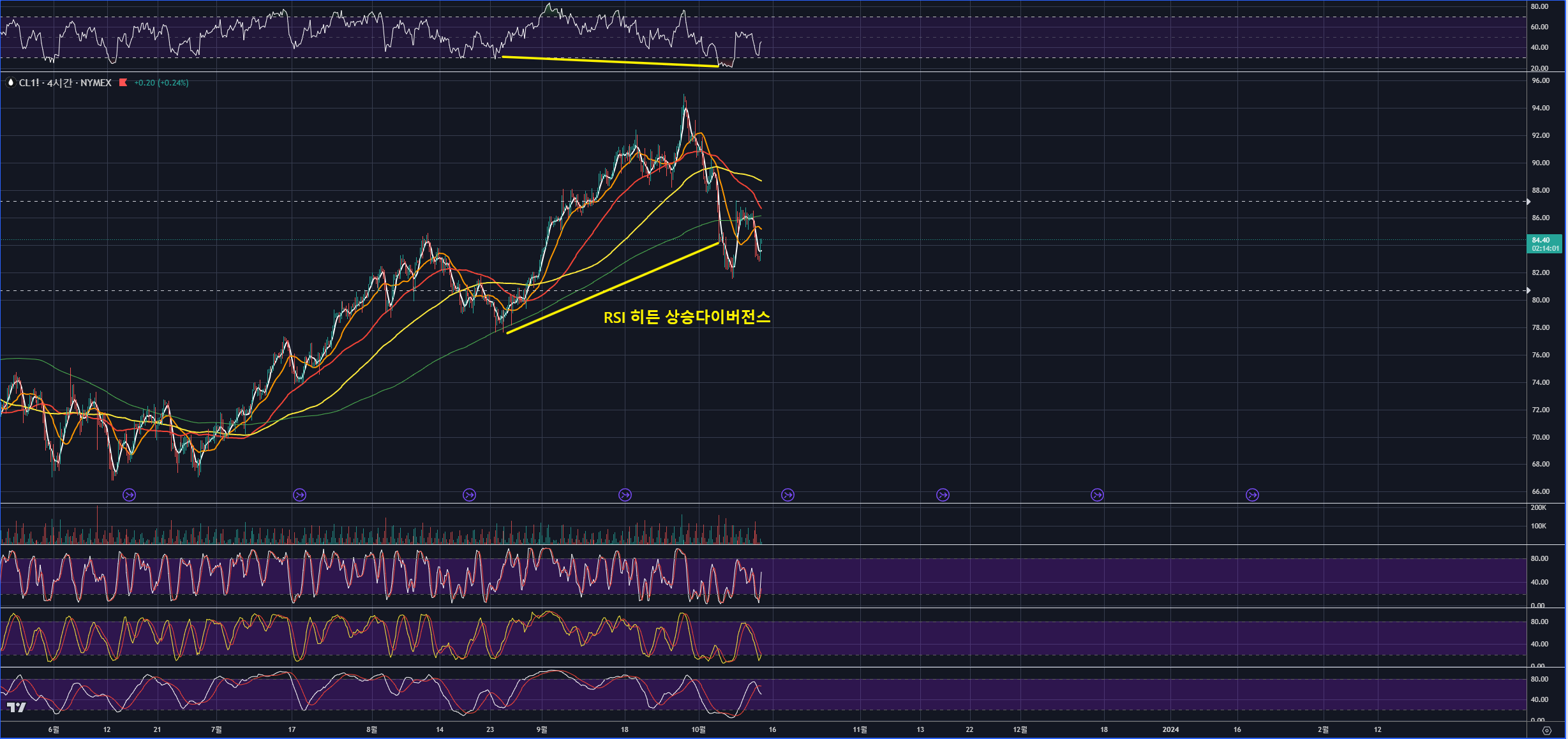Click the 10월 label on the time axis

(x=699, y=729)
